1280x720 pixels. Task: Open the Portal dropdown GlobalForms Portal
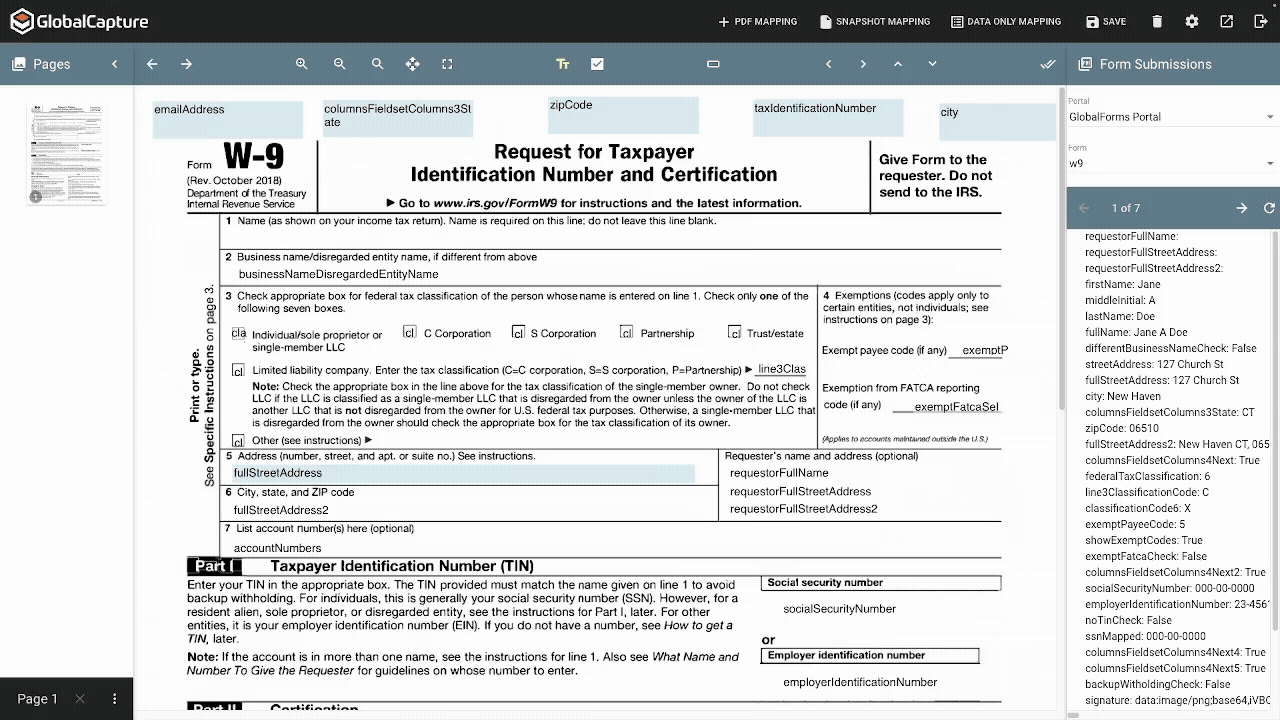pos(1171,117)
